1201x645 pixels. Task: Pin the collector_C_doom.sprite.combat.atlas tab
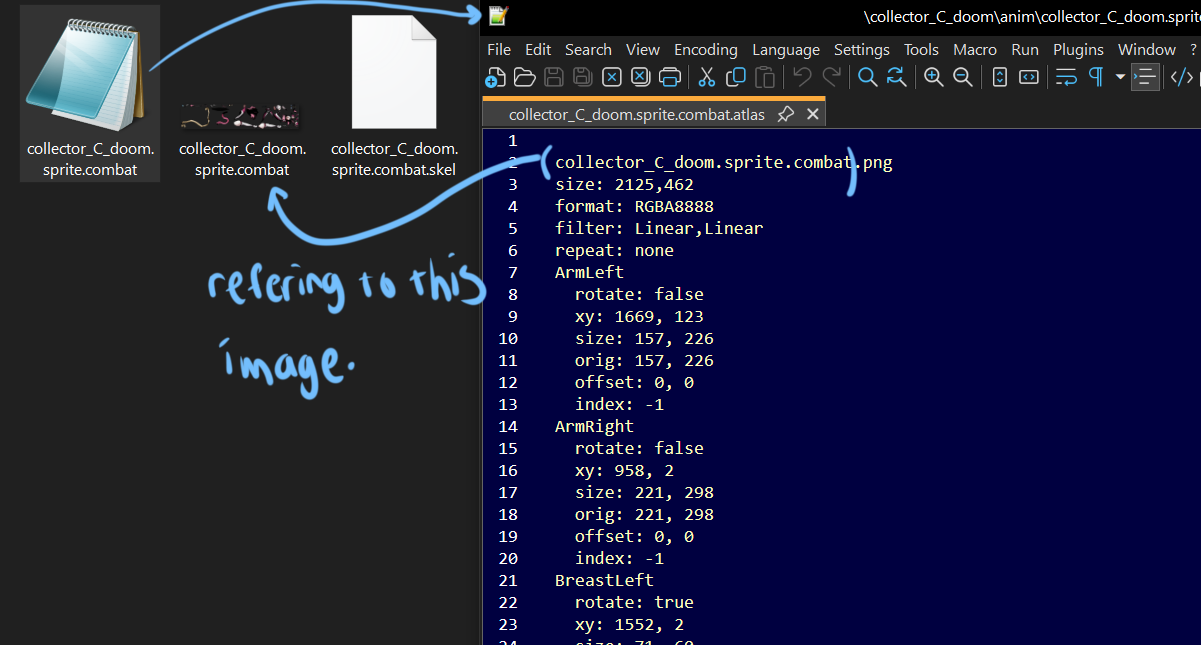coord(786,115)
